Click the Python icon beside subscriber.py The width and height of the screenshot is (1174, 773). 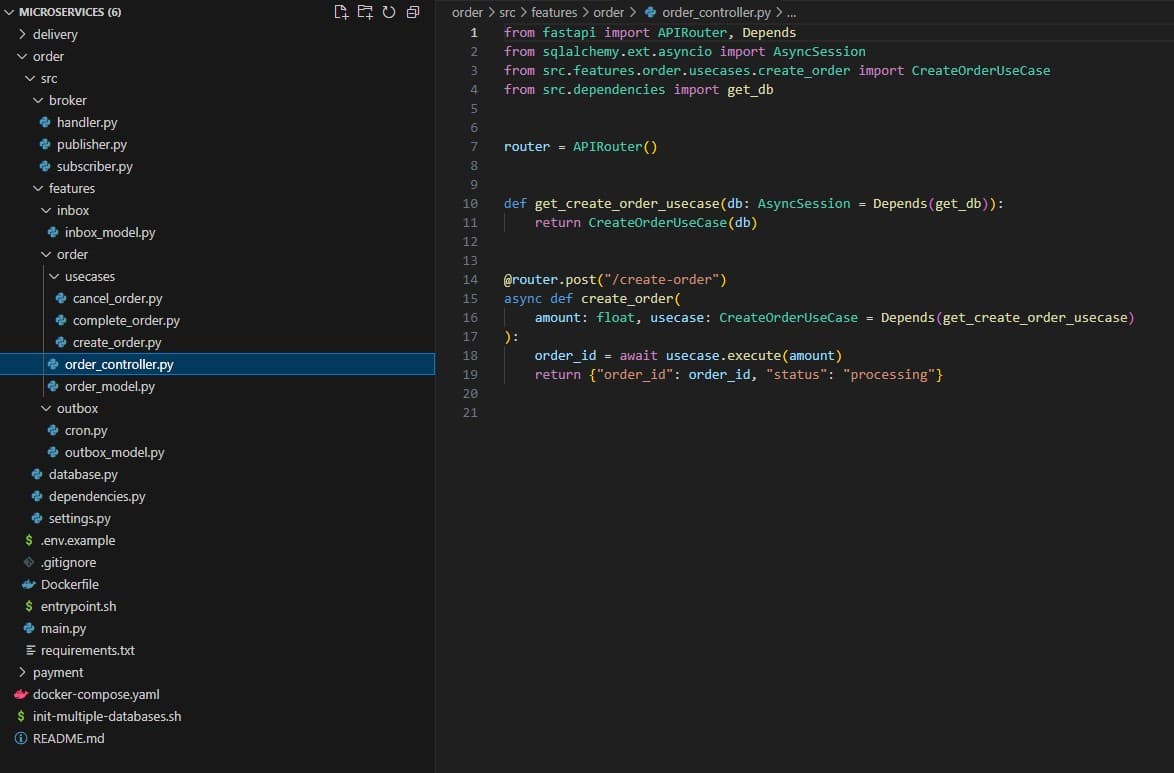click(45, 166)
